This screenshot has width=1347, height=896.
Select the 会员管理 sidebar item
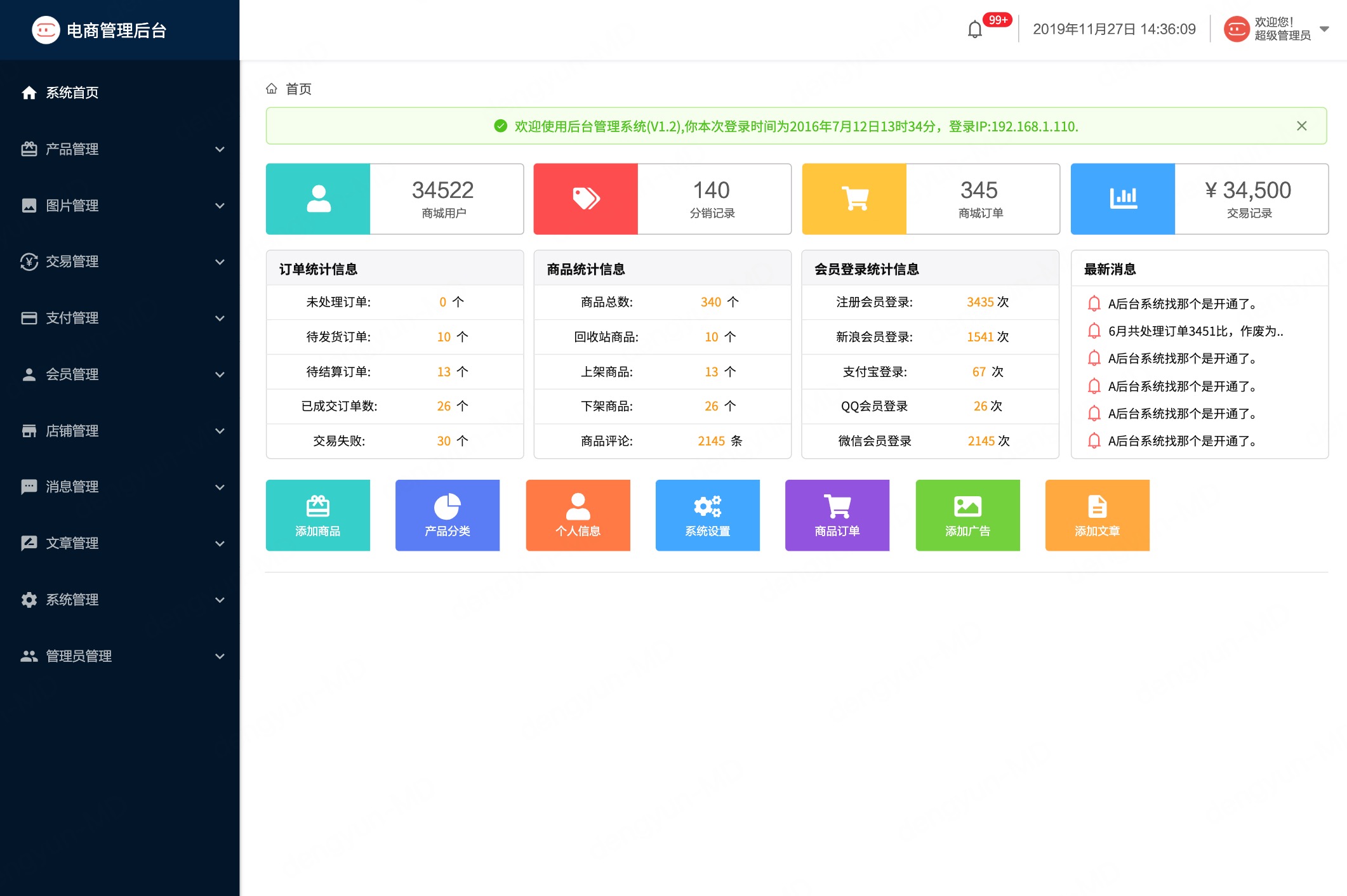tap(72, 374)
